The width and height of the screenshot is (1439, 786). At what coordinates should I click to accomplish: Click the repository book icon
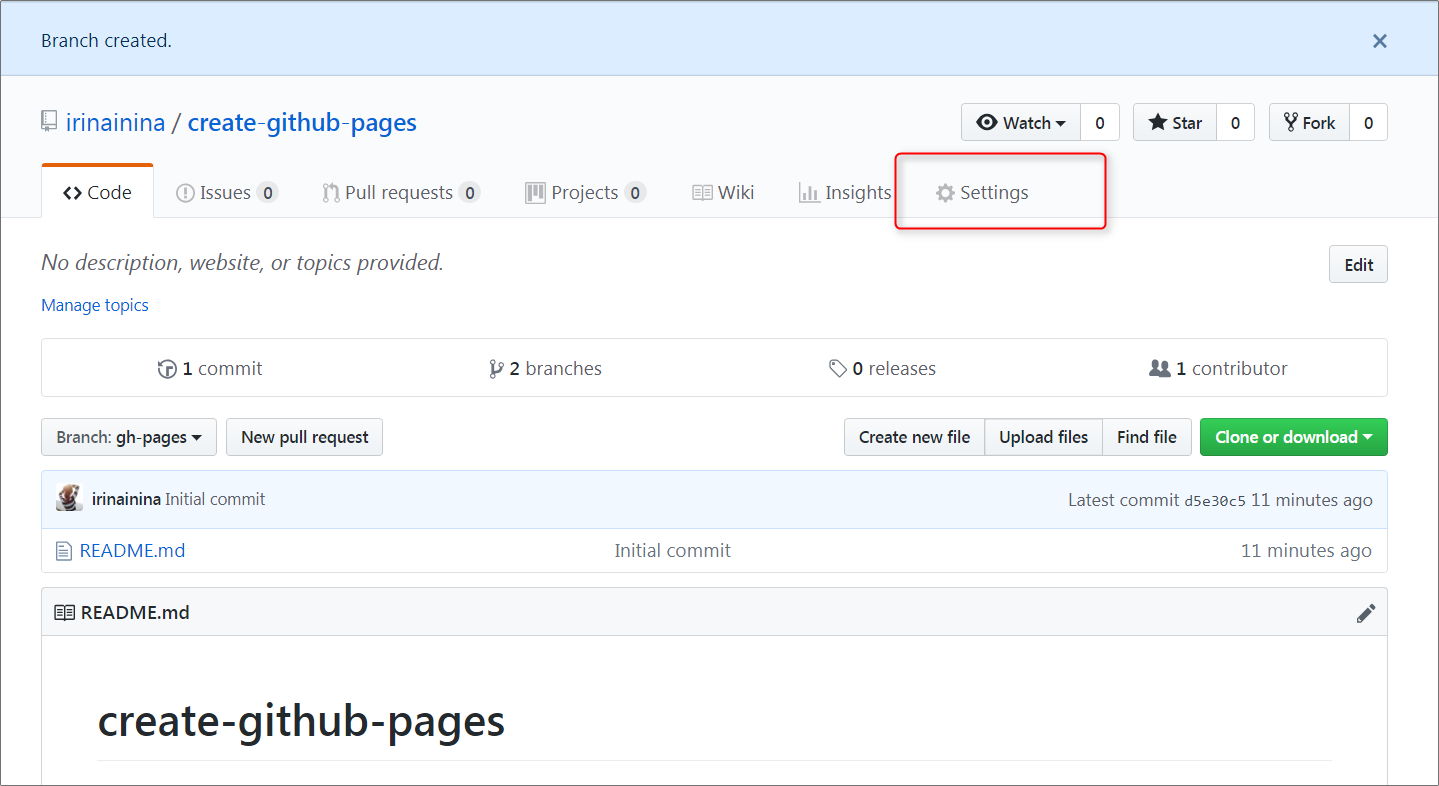(49, 122)
